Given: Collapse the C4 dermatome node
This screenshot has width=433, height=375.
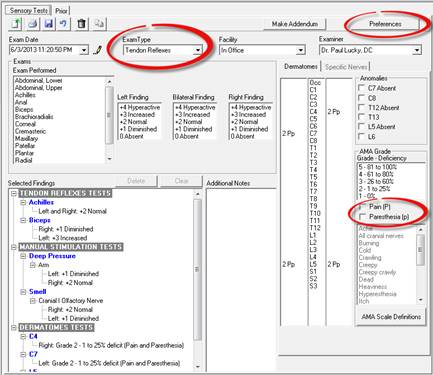Looking at the screenshot, I should click(x=23, y=336).
